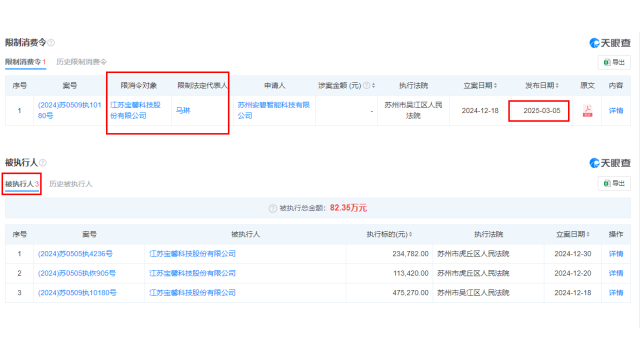
Task: View 详情 for the 475,270.00 executed case
Action: [x=616, y=293]
